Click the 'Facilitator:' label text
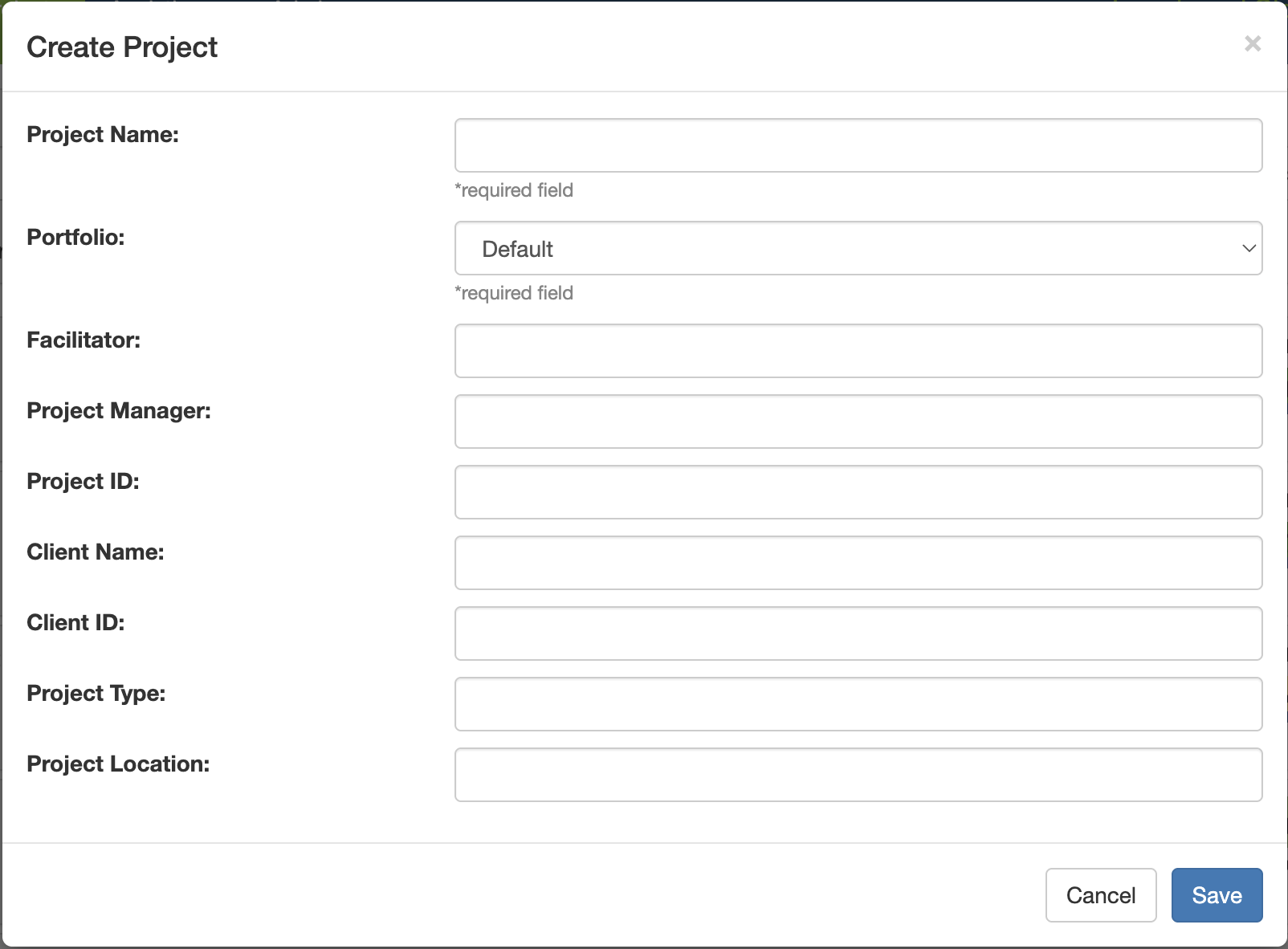Screen dimensions: 1288x949 [x=84, y=340]
